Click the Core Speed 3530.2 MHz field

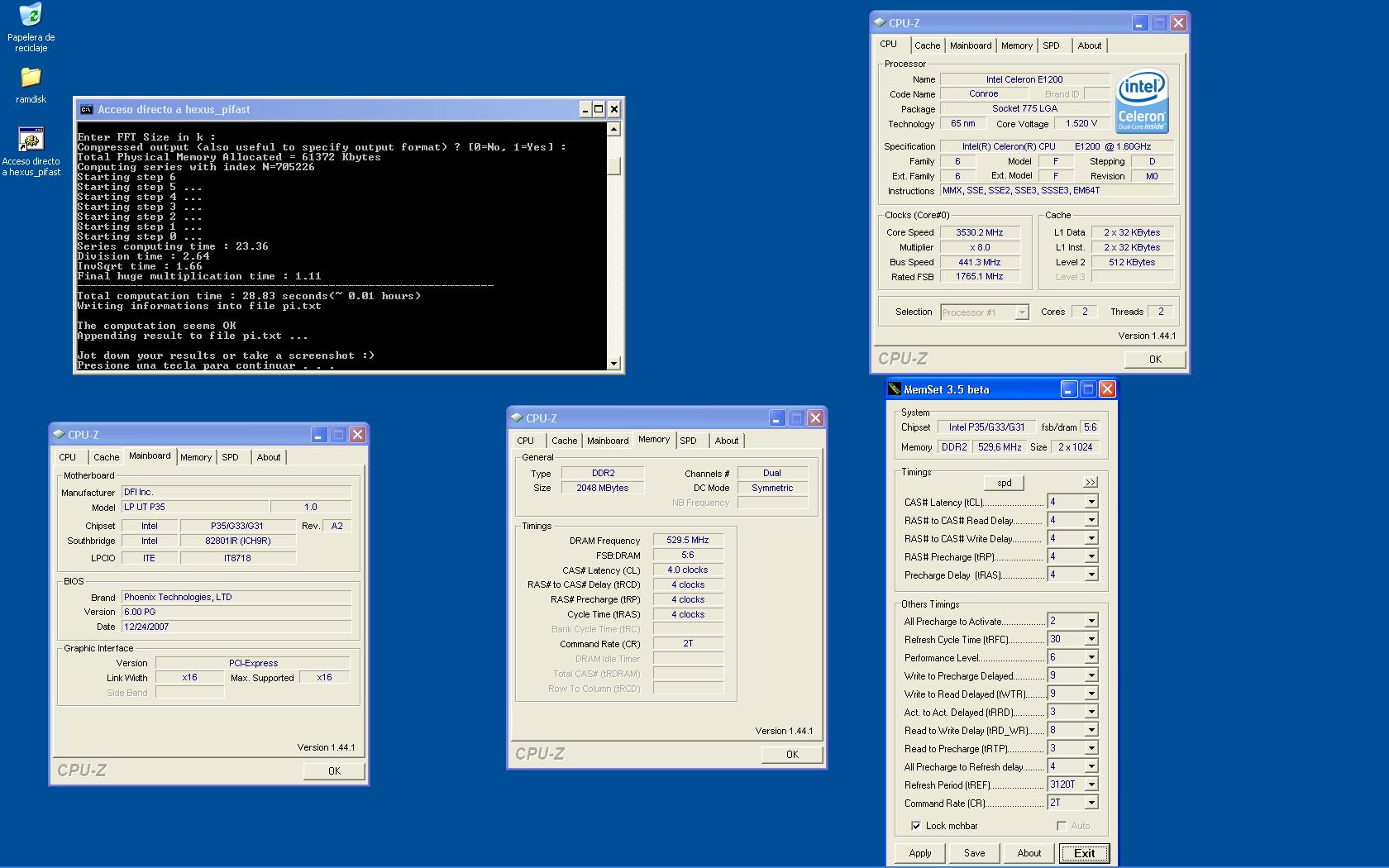point(979,232)
